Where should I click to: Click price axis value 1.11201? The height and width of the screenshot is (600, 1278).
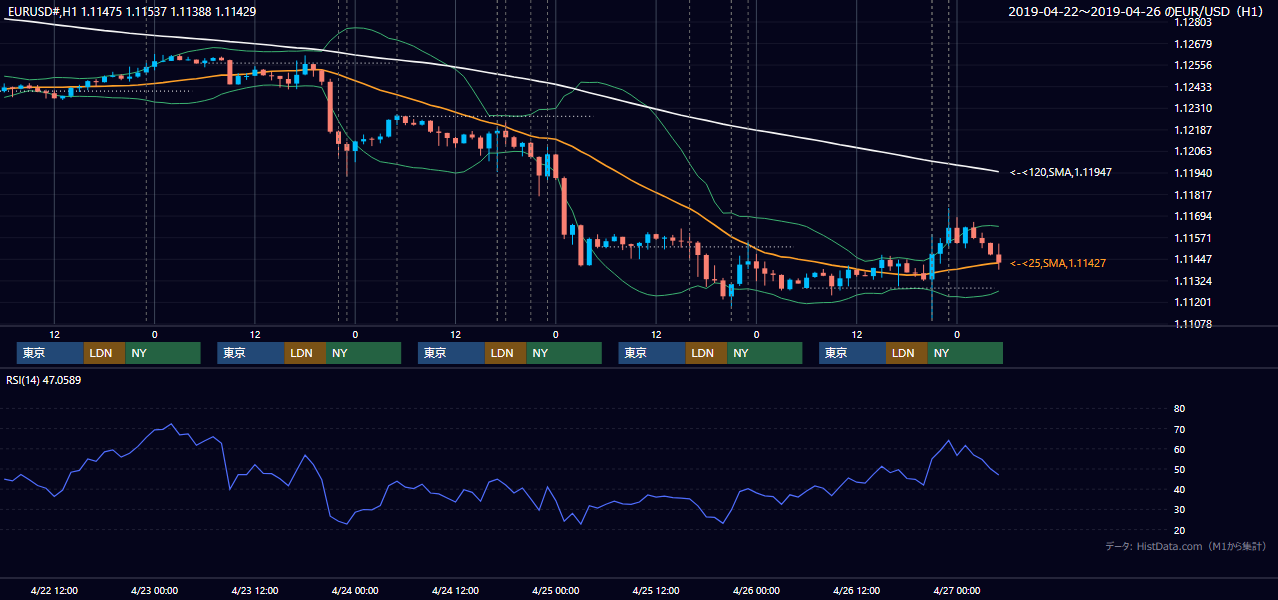click(1194, 302)
